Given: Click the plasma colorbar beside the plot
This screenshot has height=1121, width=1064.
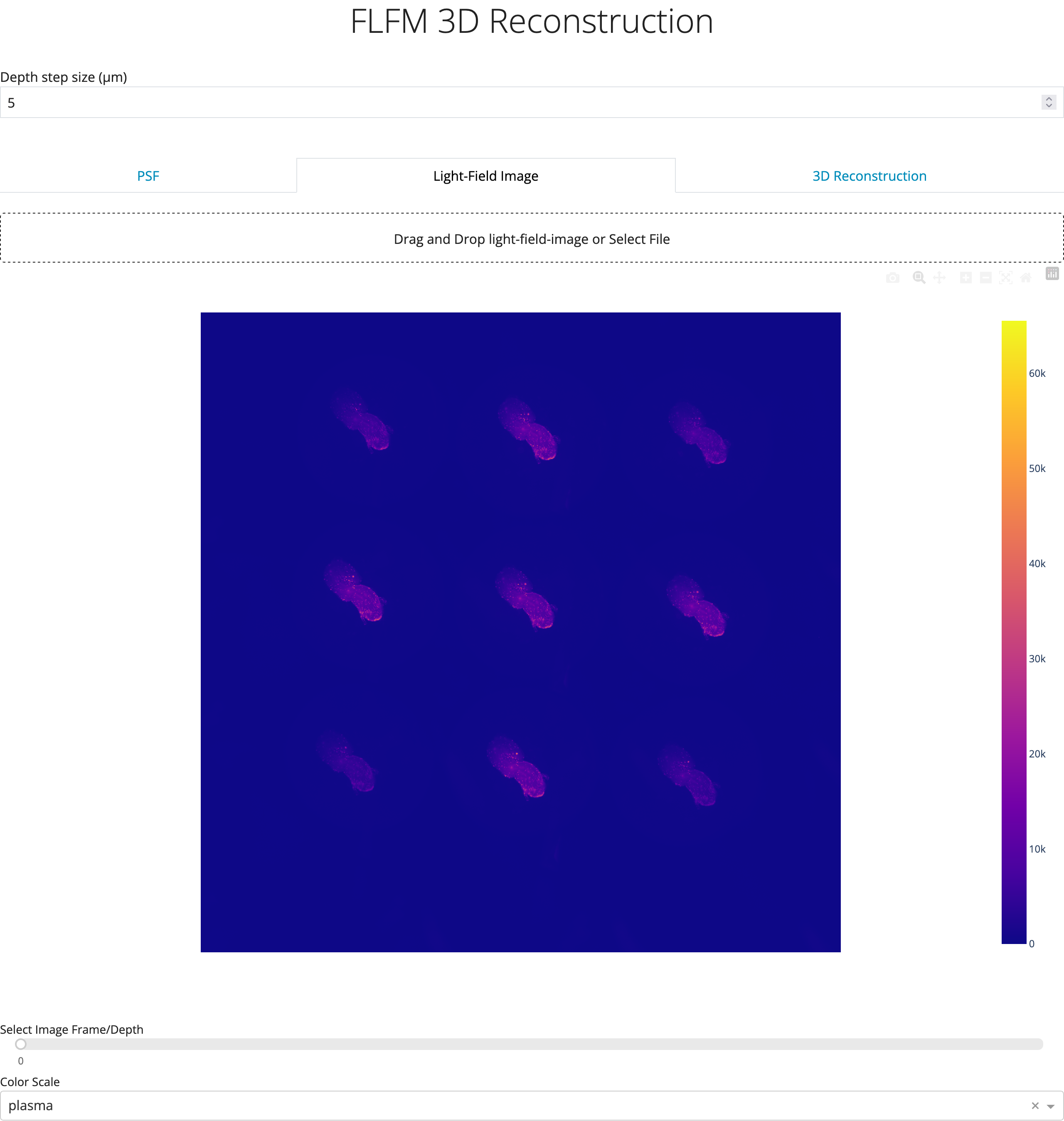Looking at the screenshot, I should click(x=1014, y=632).
